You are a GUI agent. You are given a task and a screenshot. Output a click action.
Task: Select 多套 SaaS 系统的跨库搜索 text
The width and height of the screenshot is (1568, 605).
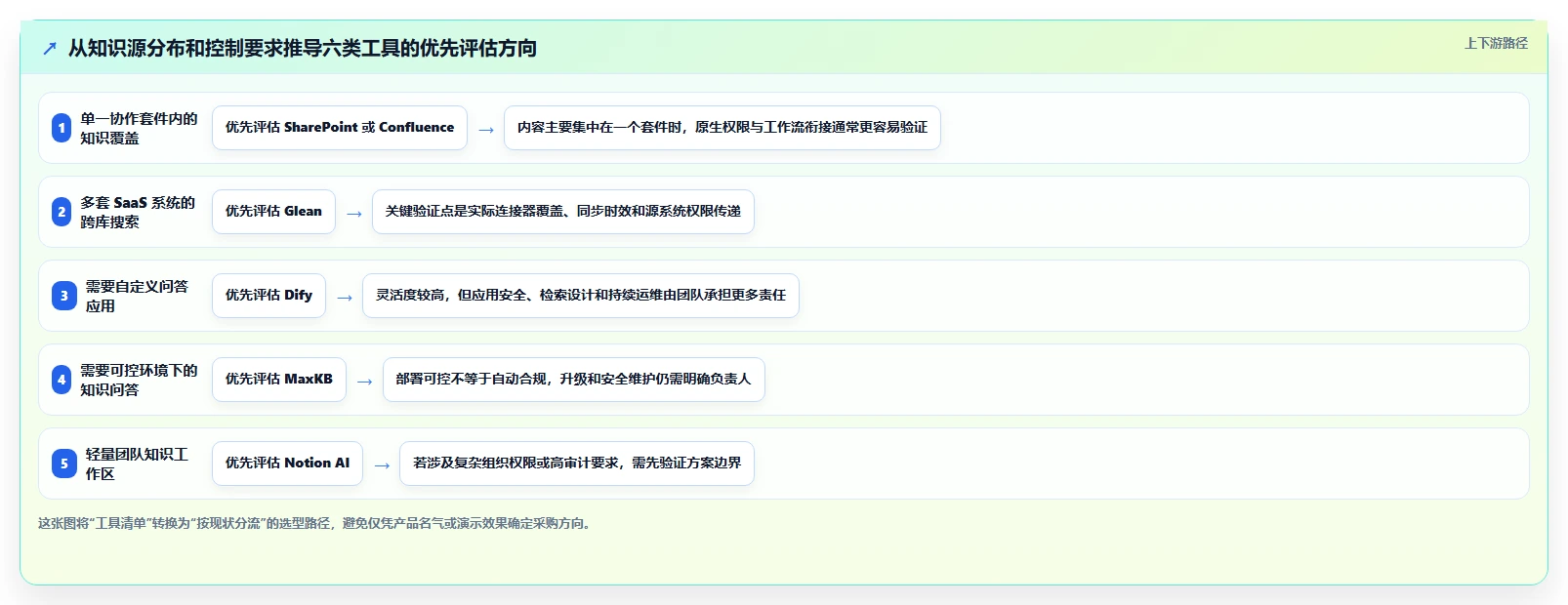(x=138, y=212)
